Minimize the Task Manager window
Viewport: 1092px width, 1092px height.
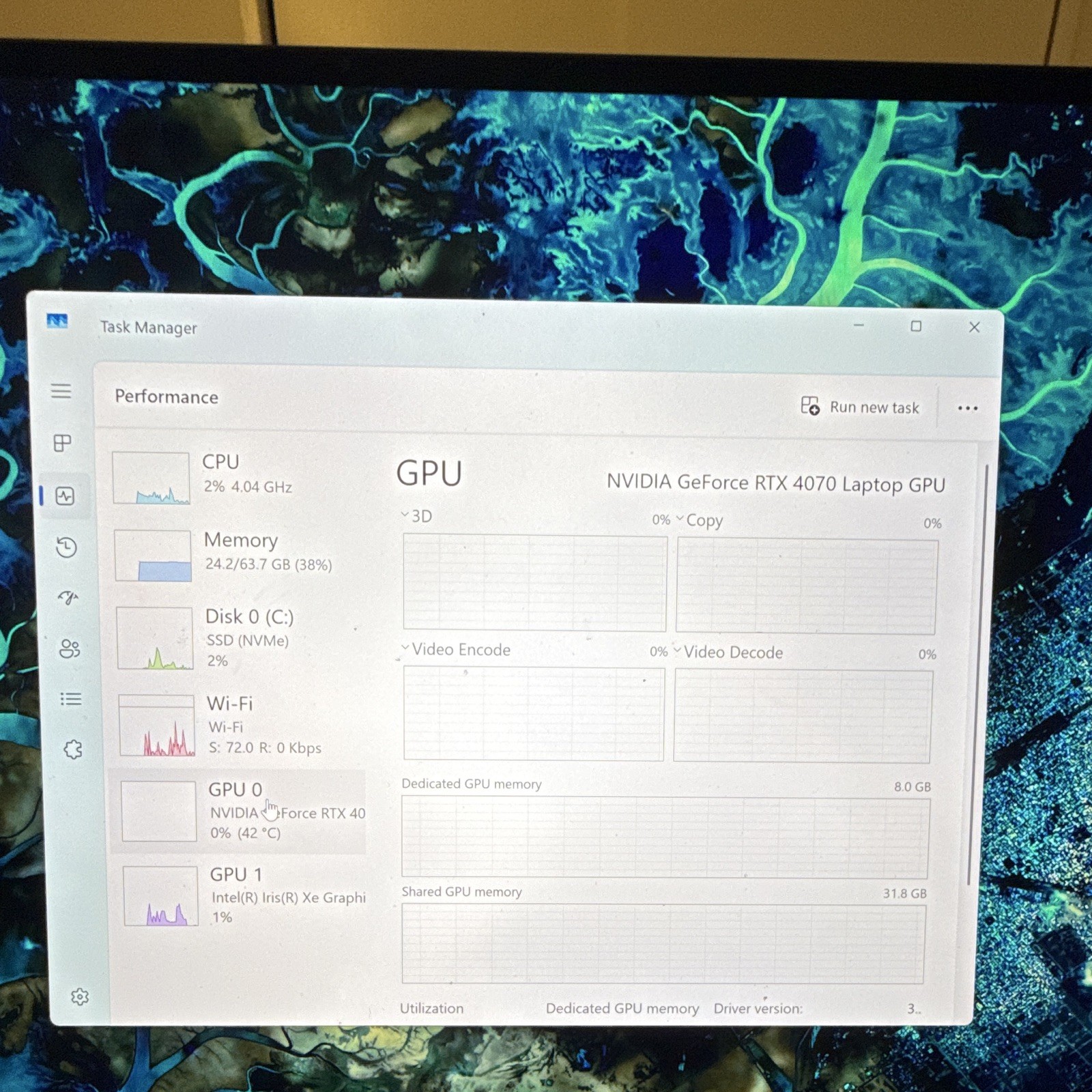tap(859, 325)
